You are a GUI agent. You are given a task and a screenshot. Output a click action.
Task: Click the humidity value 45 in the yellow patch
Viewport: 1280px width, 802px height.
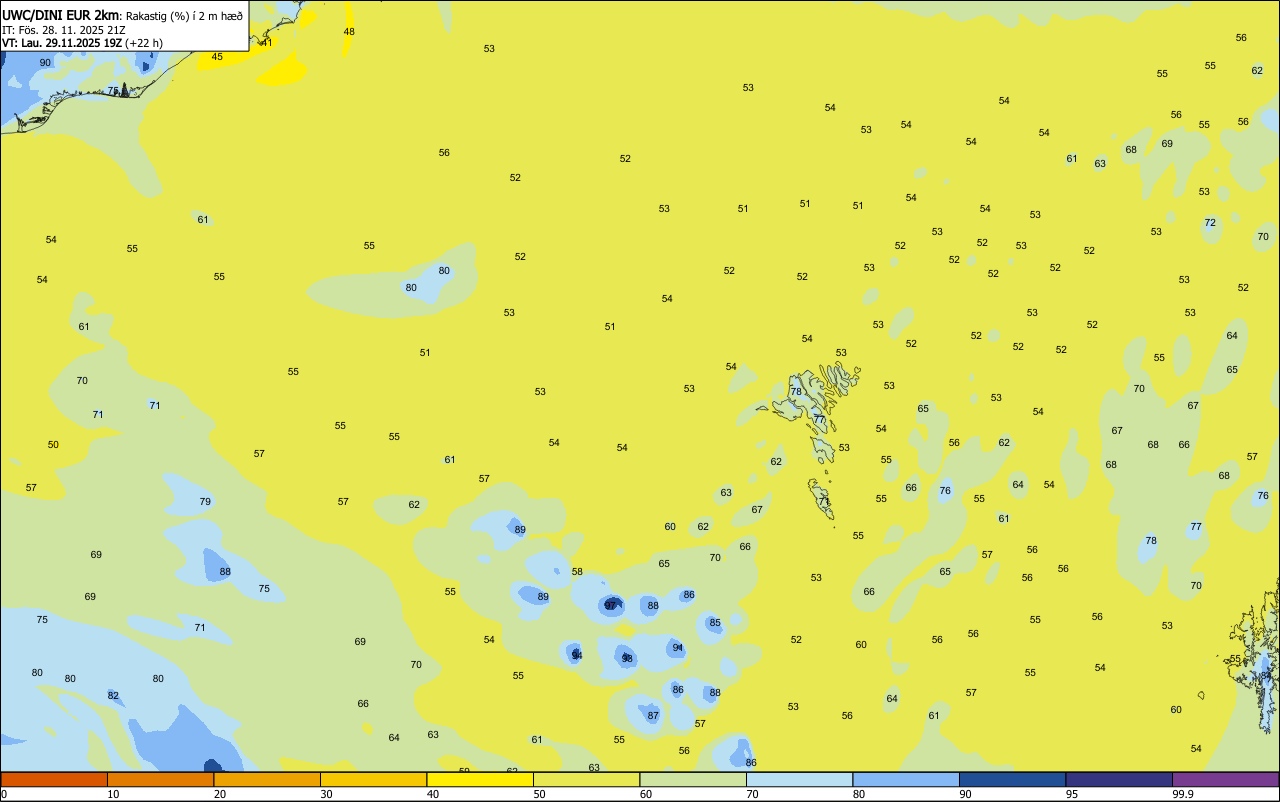217,56
